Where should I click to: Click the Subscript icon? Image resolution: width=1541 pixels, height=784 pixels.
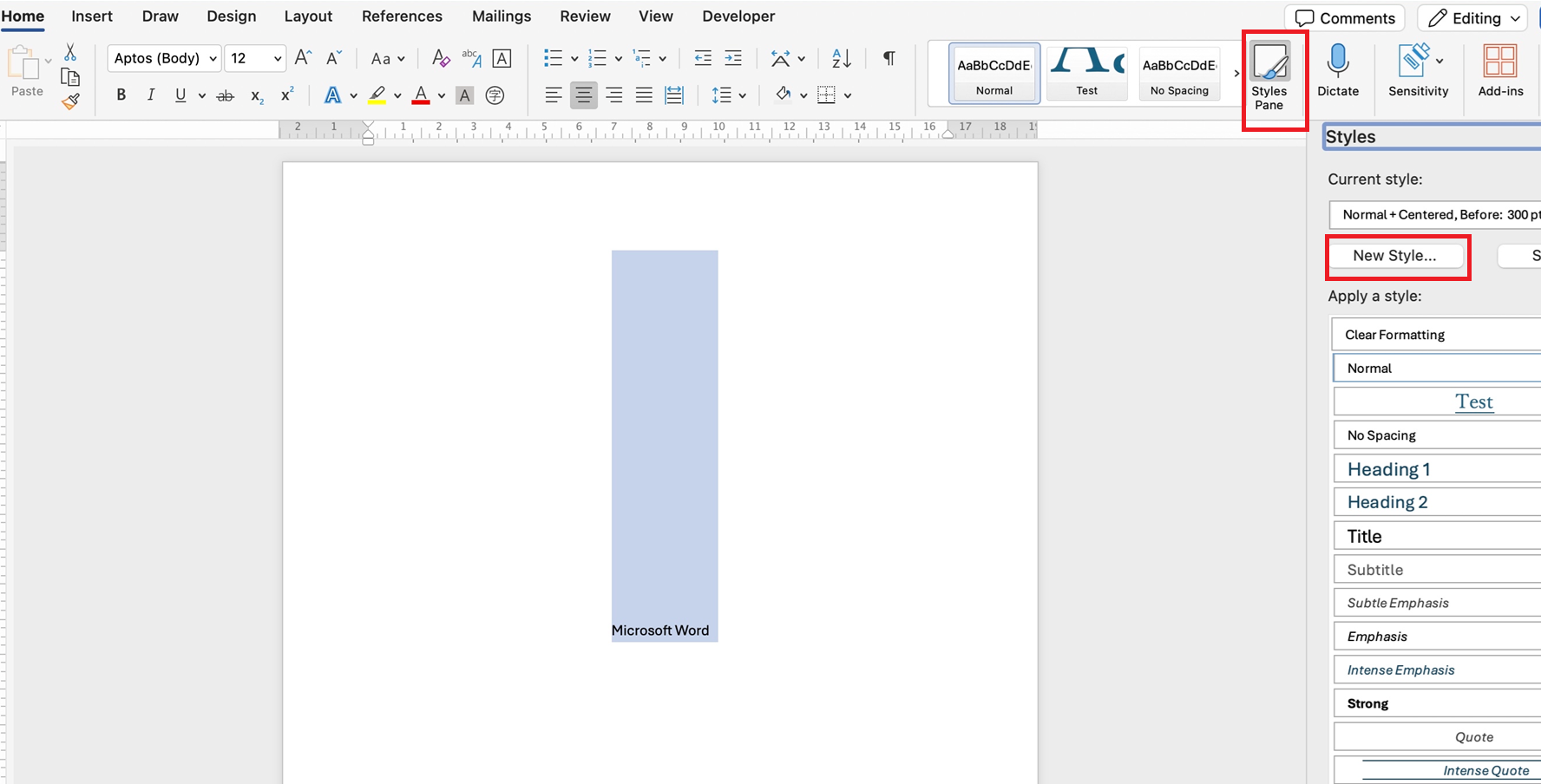pyautogui.click(x=257, y=96)
